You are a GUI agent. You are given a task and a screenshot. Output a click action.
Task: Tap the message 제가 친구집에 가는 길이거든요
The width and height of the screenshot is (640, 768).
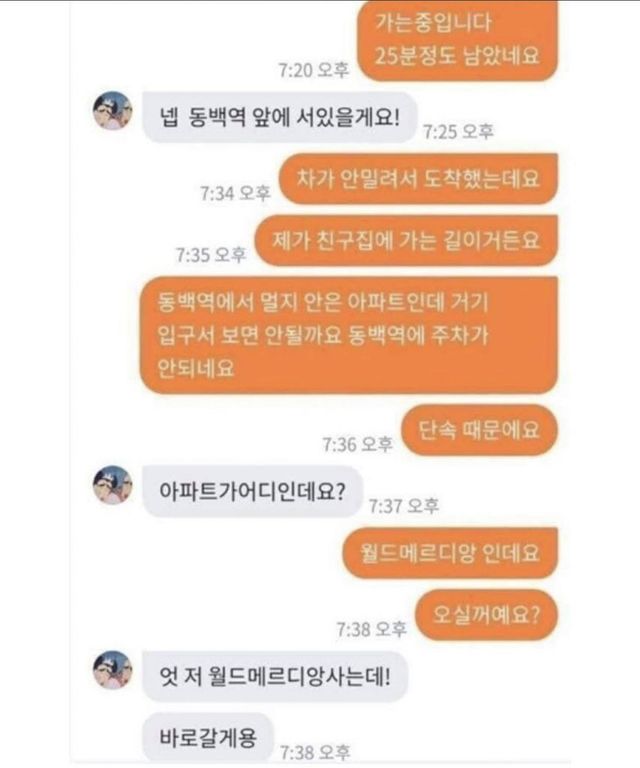[x=406, y=240]
